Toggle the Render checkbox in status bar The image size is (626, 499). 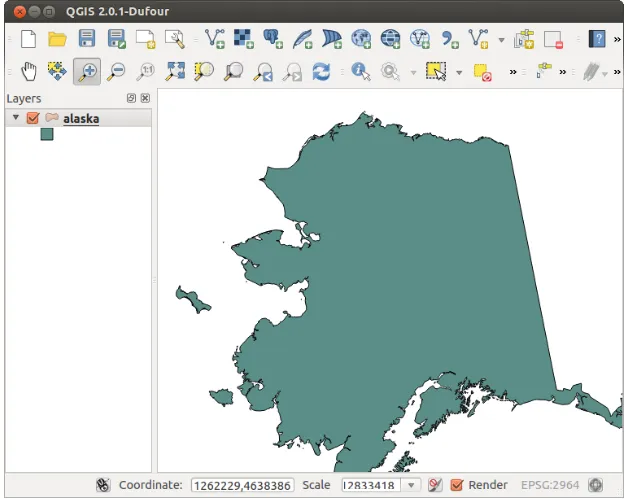pos(457,485)
